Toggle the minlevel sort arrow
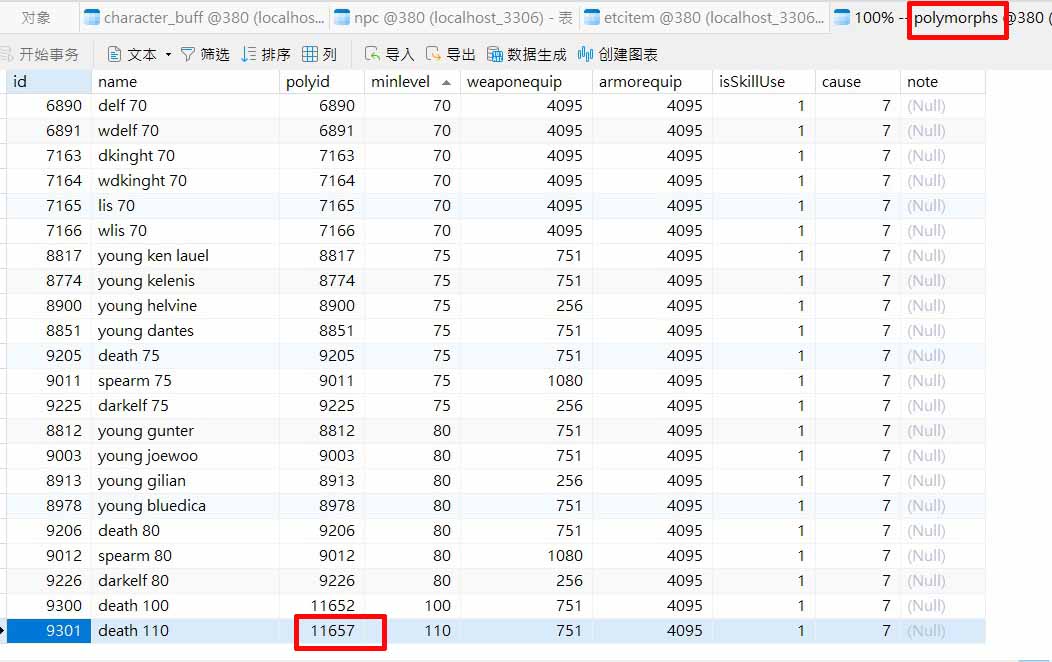Image resolution: width=1052 pixels, height=662 pixels. [446, 82]
